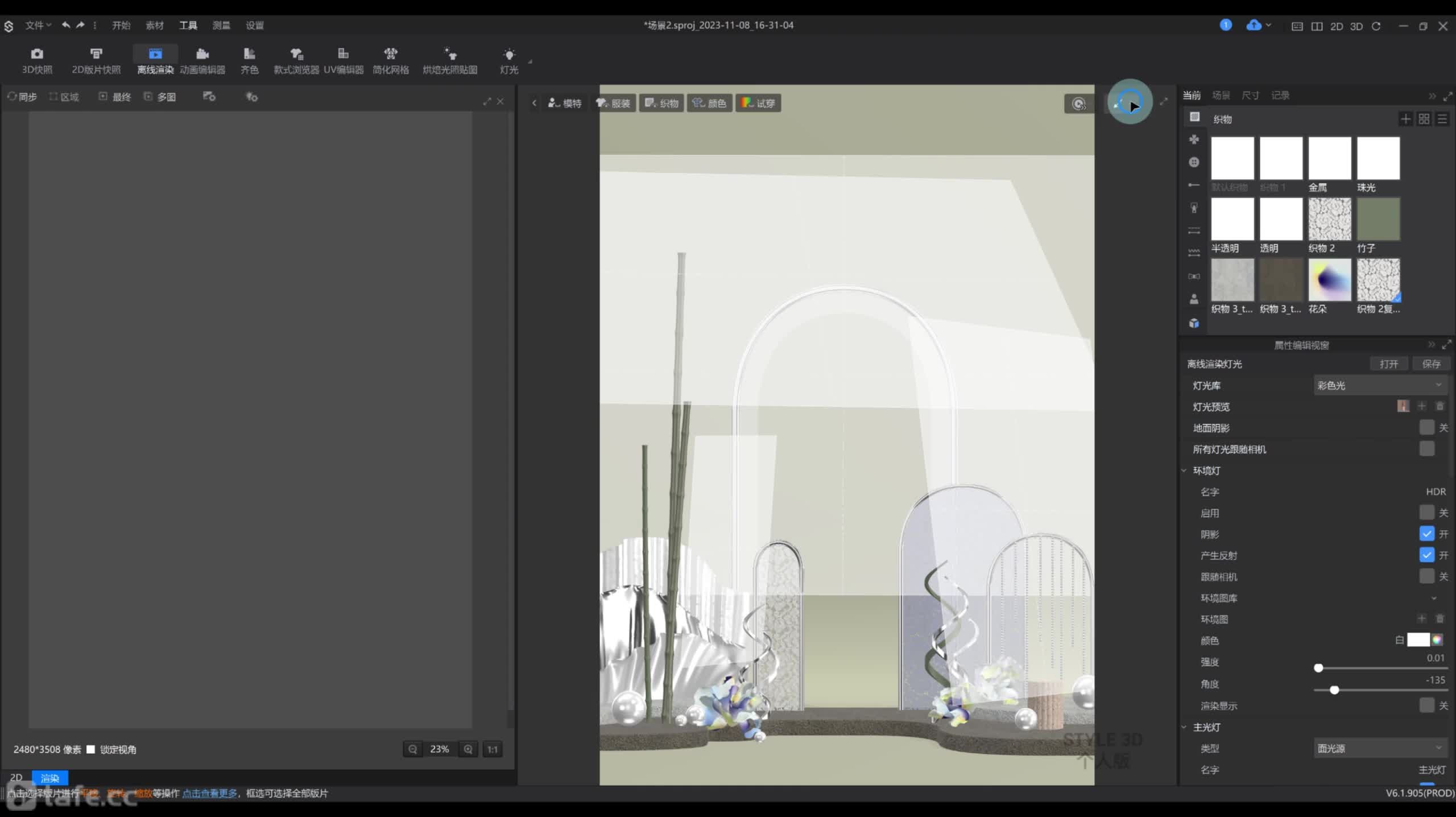1456x817 pixels.
Task: Click the 颜色 white color swatch
Action: [1418, 640]
